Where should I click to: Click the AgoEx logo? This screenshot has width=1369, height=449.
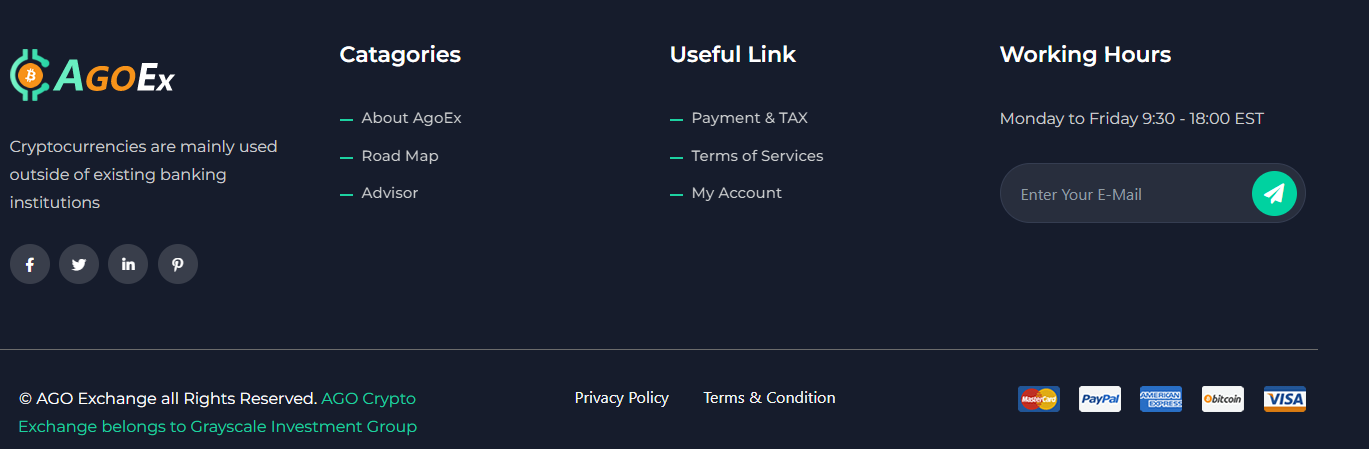point(92,76)
